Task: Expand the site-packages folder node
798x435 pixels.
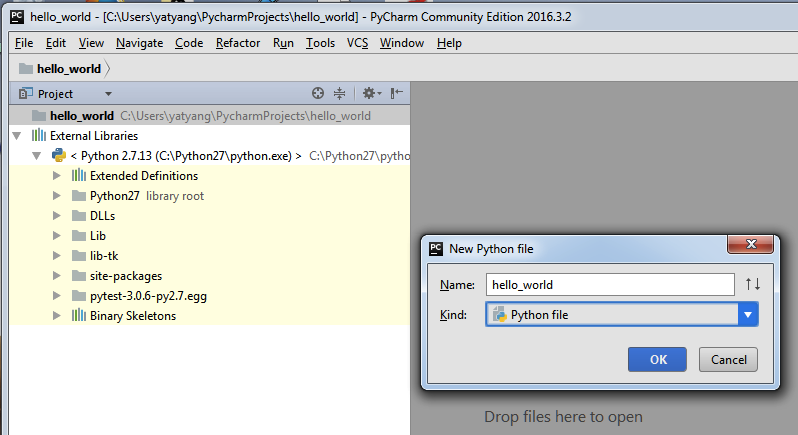Action: (56, 275)
